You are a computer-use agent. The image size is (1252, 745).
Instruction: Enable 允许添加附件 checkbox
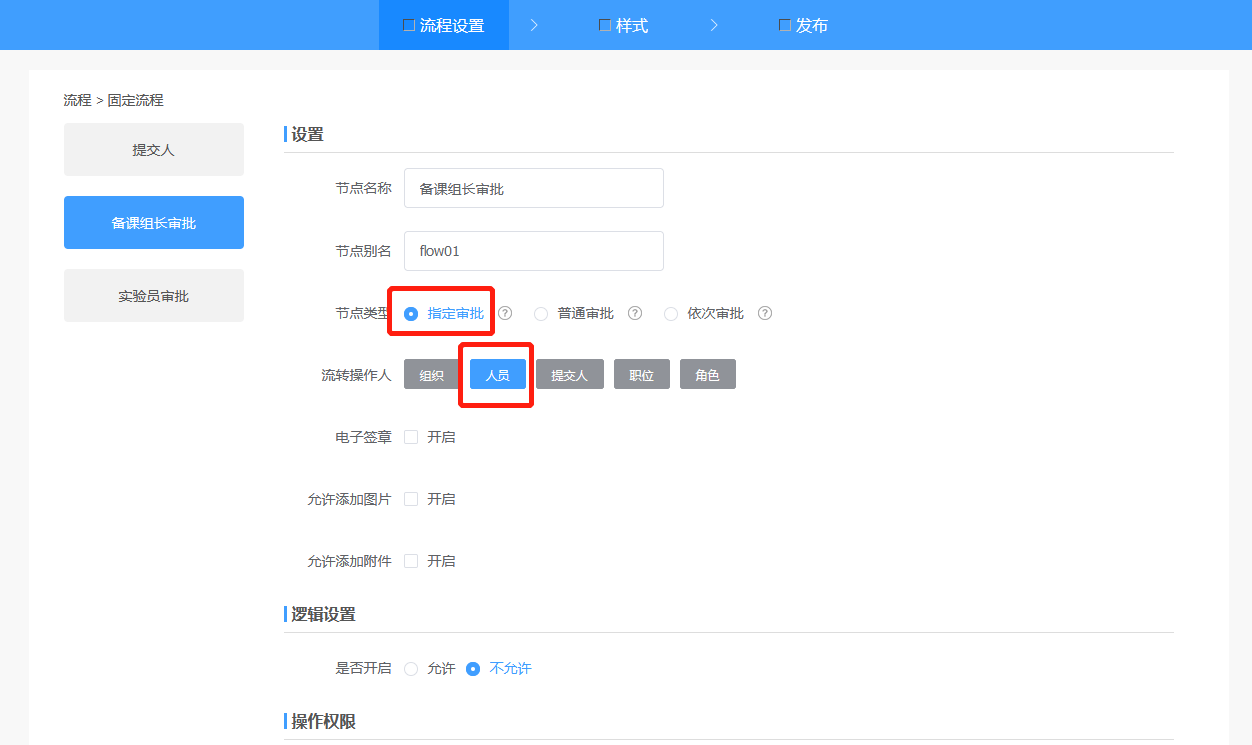pyautogui.click(x=411, y=561)
